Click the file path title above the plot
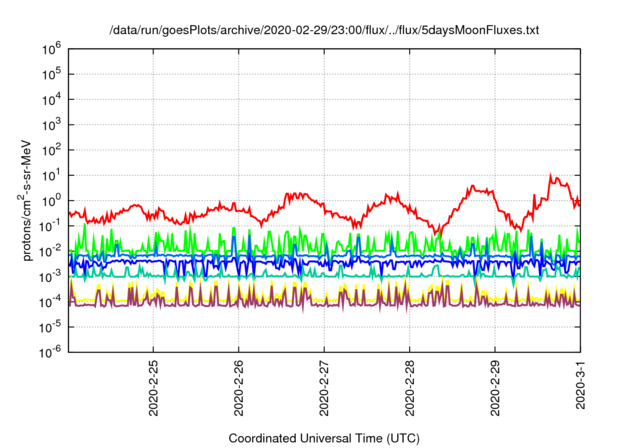 click(x=324, y=30)
